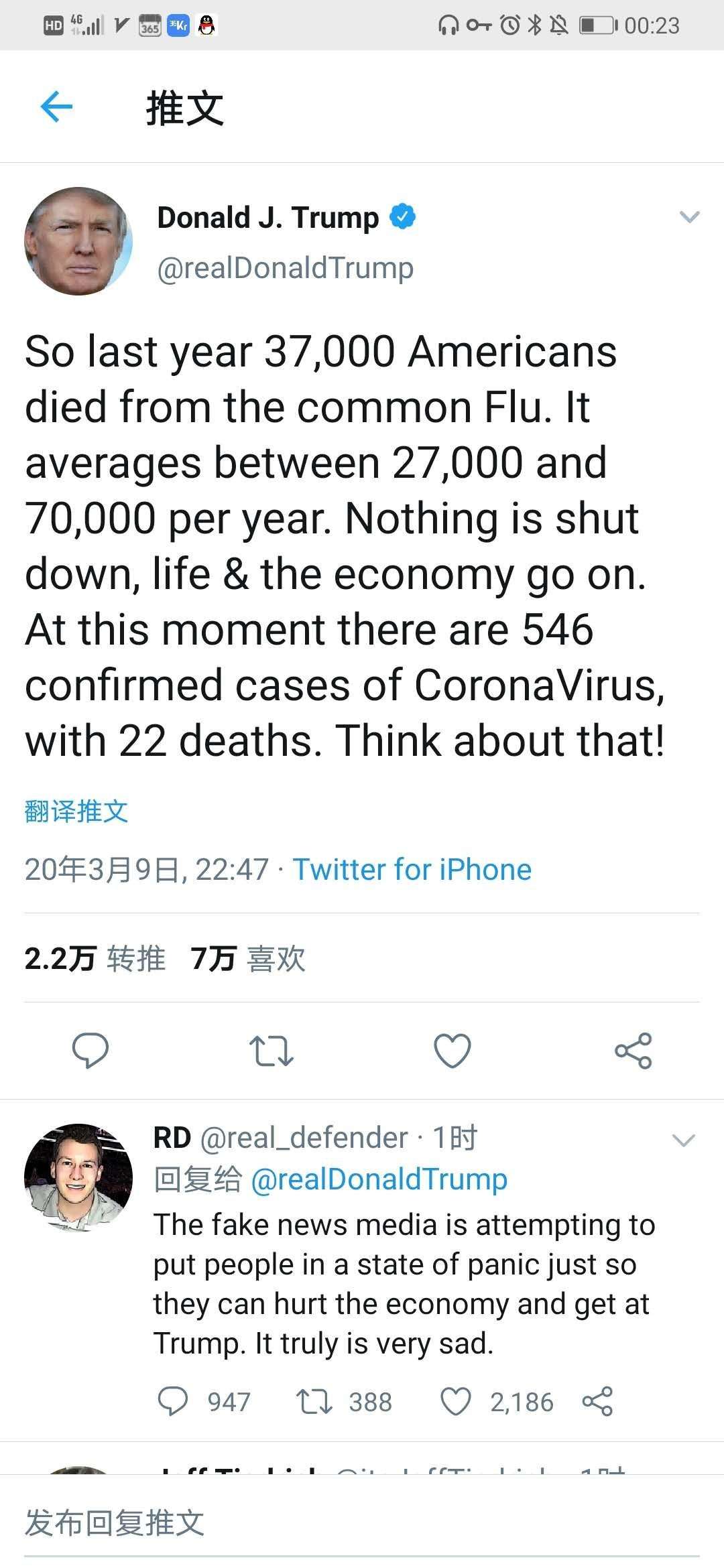Open the Twitter for iPhone link
Image resolution: width=724 pixels, height=1568 pixels.
click(412, 870)
